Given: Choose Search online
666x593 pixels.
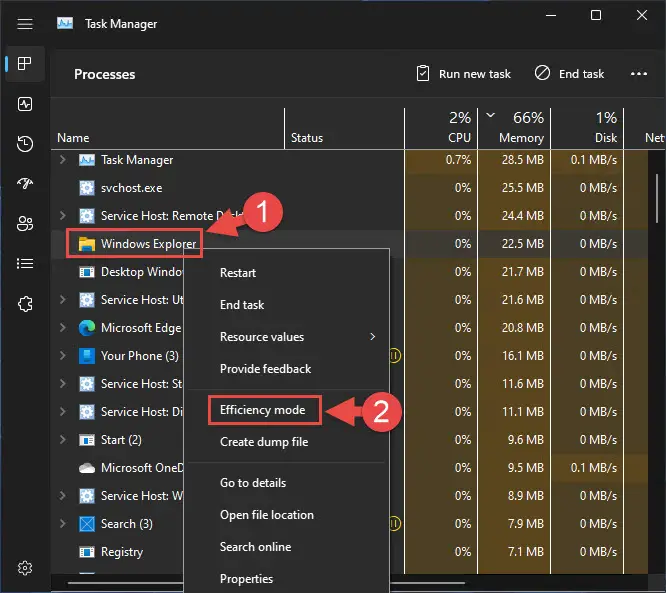Looking at the screenshot, I should click(288, 547).
